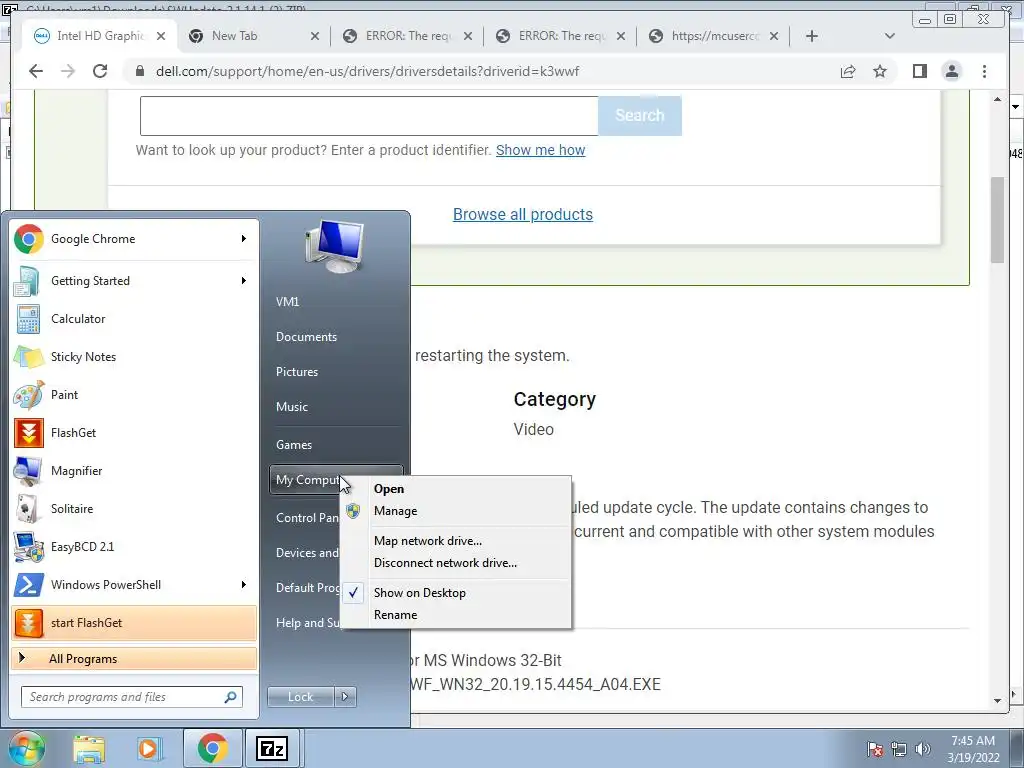Open Documents from Start menu
This screenshot has width=1024, height=768.
[x=336, y=337]
